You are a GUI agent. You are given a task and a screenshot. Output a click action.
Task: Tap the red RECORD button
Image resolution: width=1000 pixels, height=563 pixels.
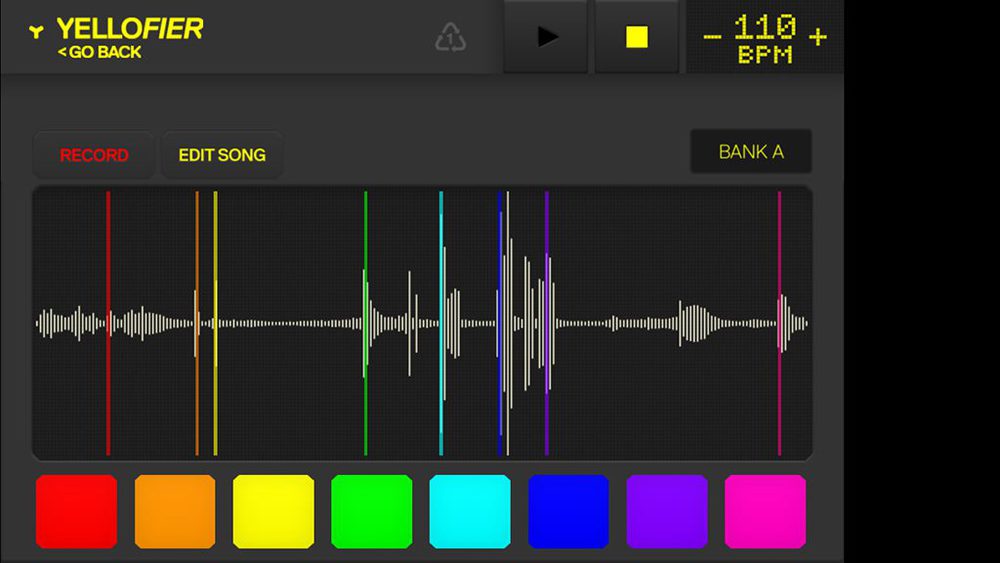pos(94,155)
